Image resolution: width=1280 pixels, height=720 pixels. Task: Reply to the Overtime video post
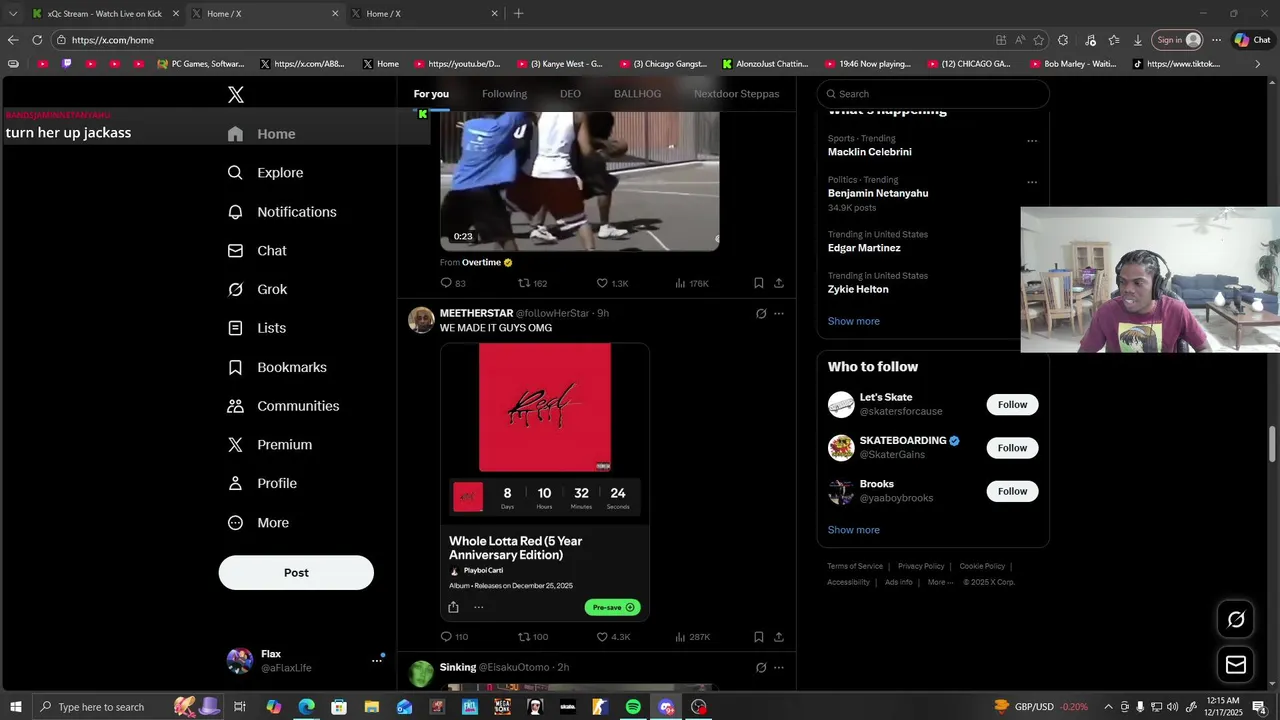[x=453, y=284]
